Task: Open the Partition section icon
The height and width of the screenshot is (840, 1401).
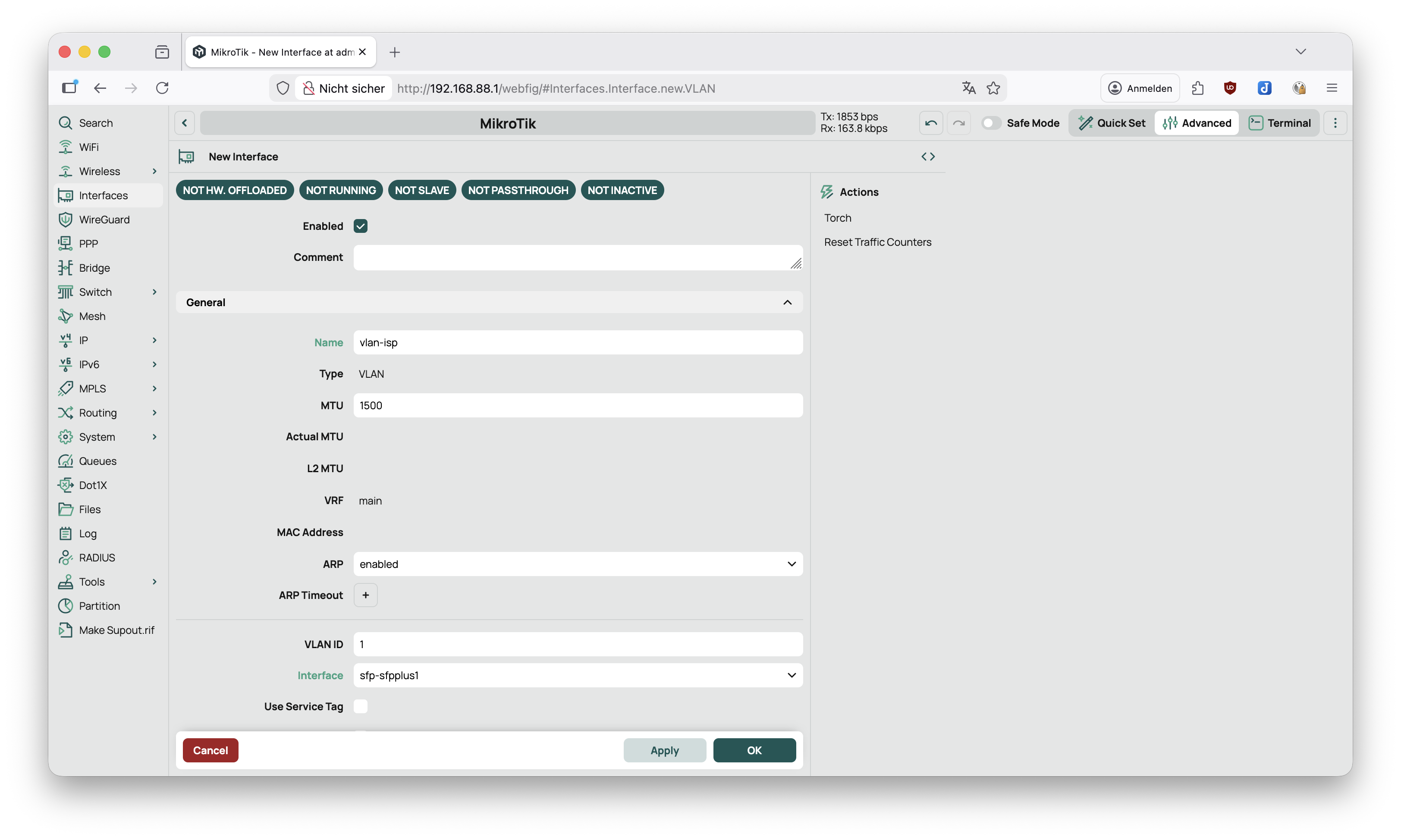Action: pyautogui.click(x=66, y=606)
